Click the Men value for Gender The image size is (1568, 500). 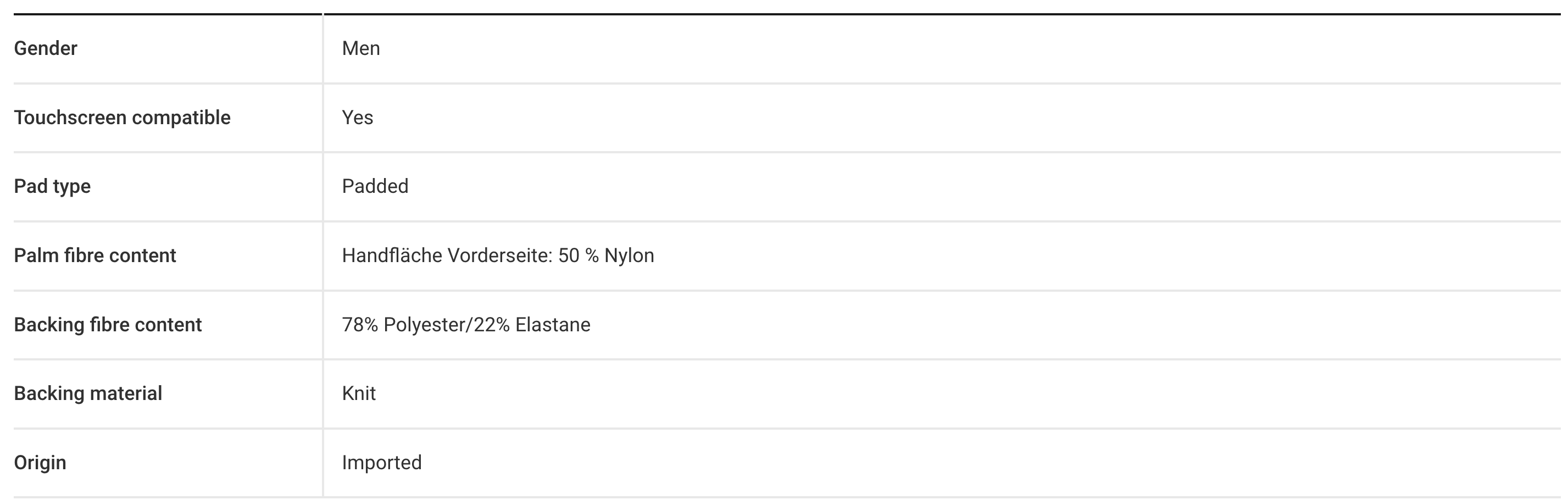361,48
